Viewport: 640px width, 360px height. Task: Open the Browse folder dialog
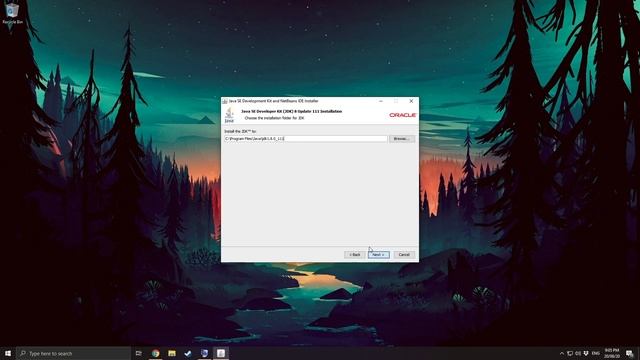point(402,139)
